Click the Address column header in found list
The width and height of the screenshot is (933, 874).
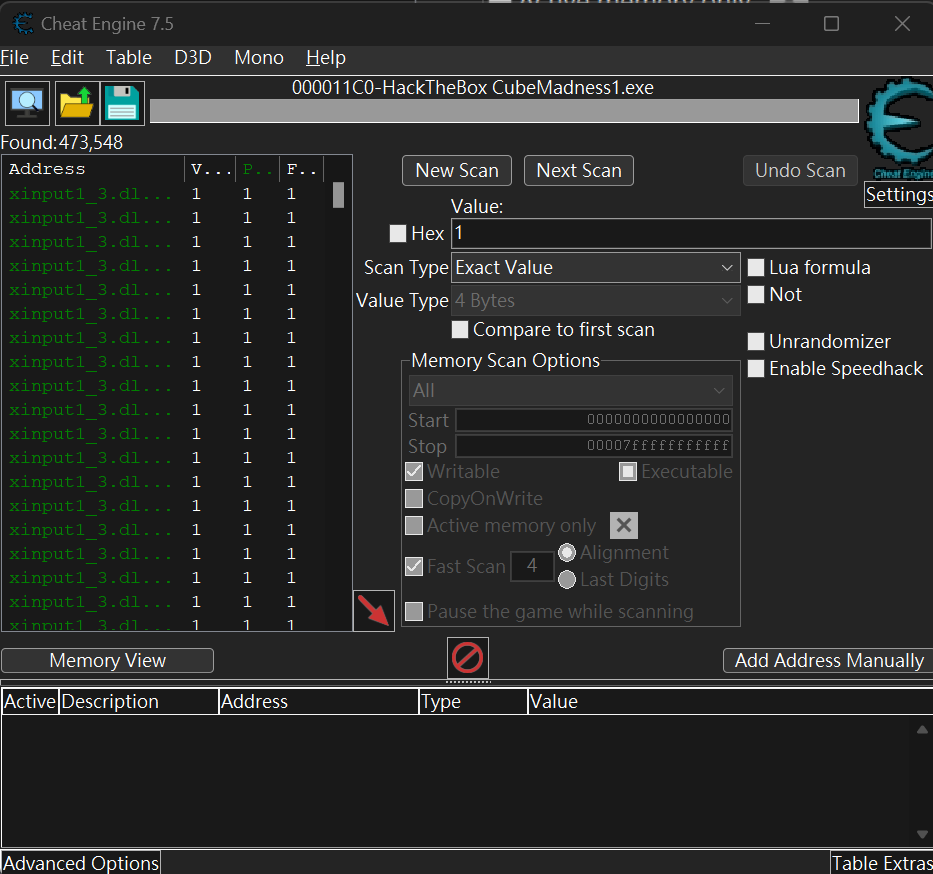95,170
